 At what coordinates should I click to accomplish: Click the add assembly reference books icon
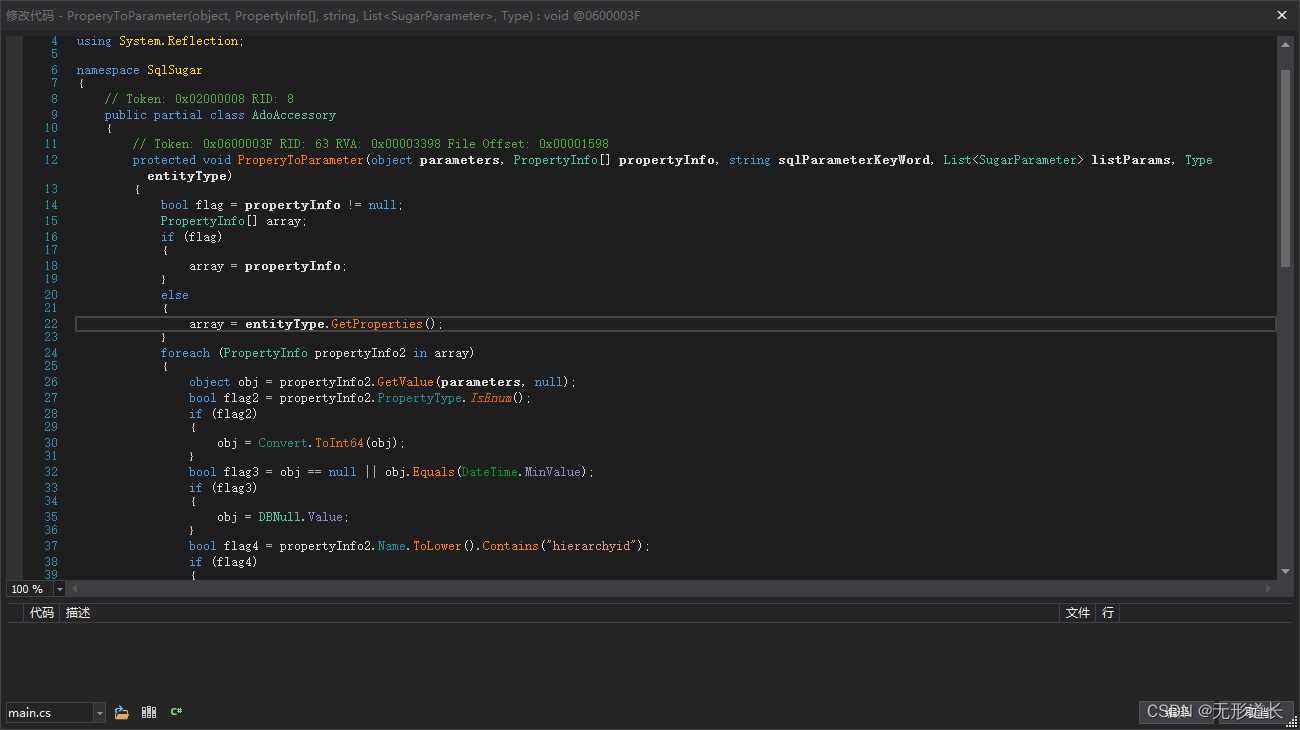tap(149, 712)
